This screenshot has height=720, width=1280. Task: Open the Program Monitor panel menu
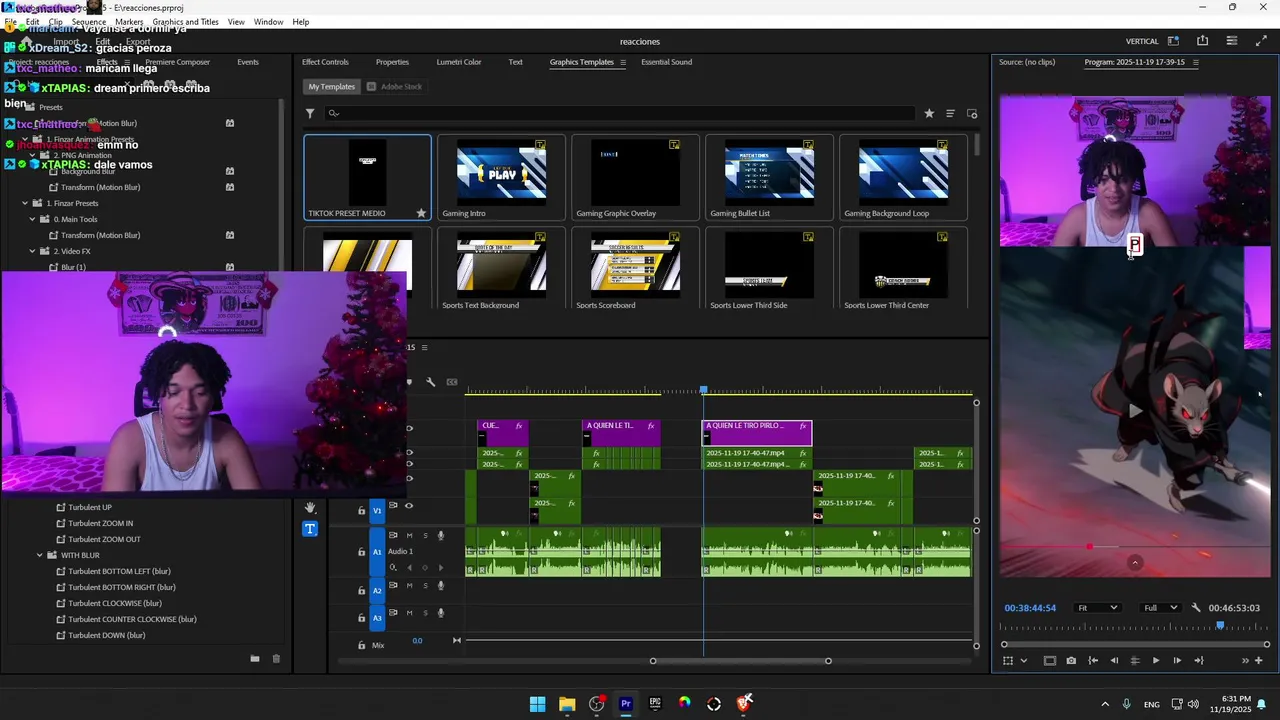1195,62
